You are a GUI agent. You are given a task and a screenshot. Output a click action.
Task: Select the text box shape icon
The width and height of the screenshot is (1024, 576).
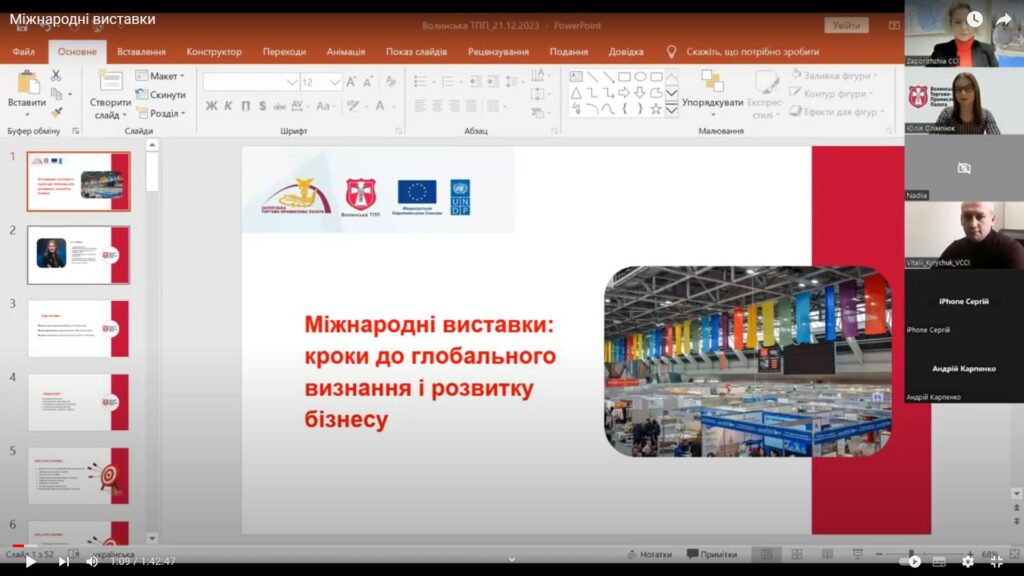[577, 77]
